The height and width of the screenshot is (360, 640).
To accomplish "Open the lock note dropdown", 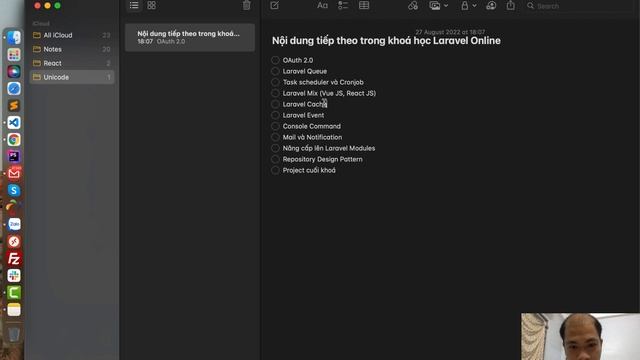I will point(468,6).
